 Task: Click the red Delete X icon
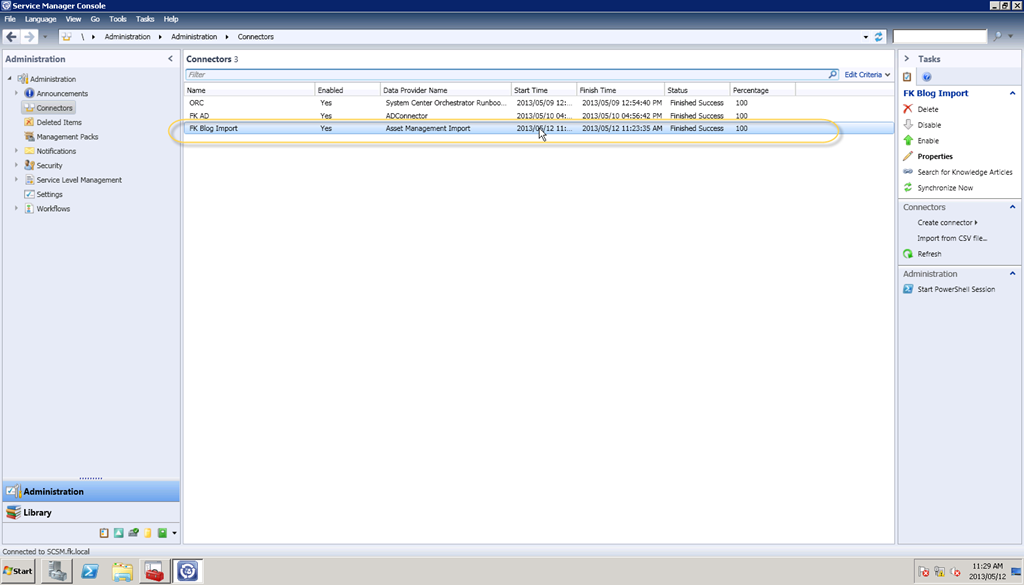pos(908,109)
